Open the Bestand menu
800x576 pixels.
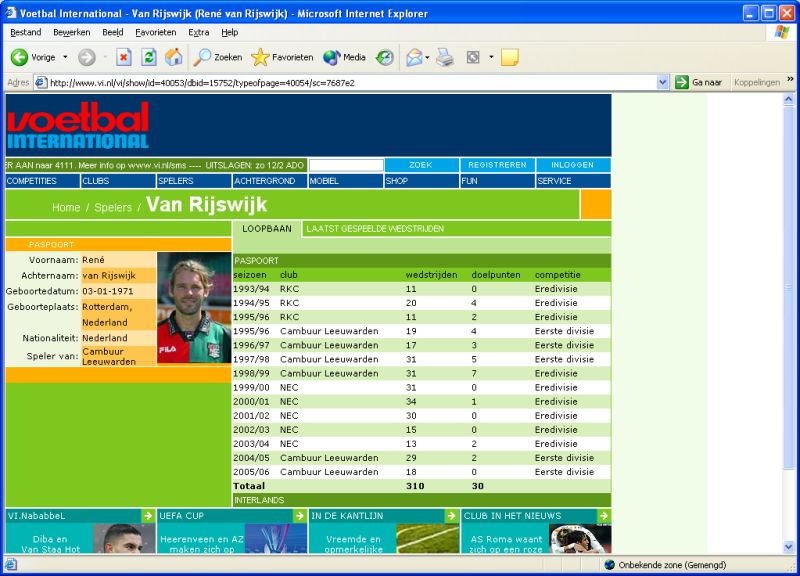26,32
